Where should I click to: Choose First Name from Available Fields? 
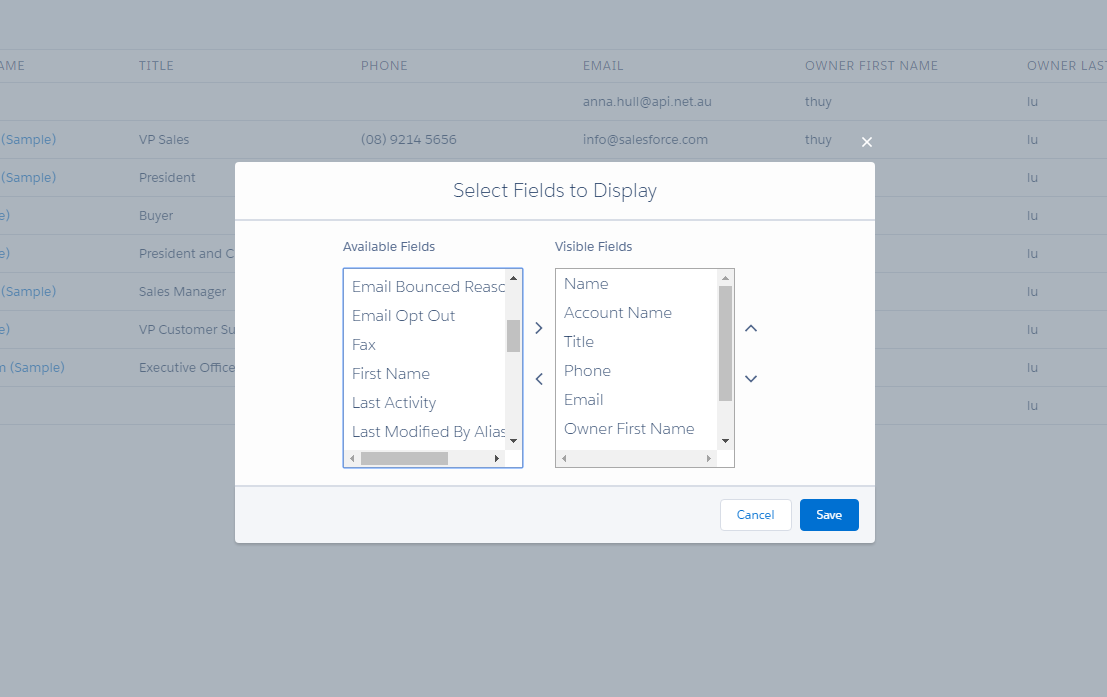(391, 374)
